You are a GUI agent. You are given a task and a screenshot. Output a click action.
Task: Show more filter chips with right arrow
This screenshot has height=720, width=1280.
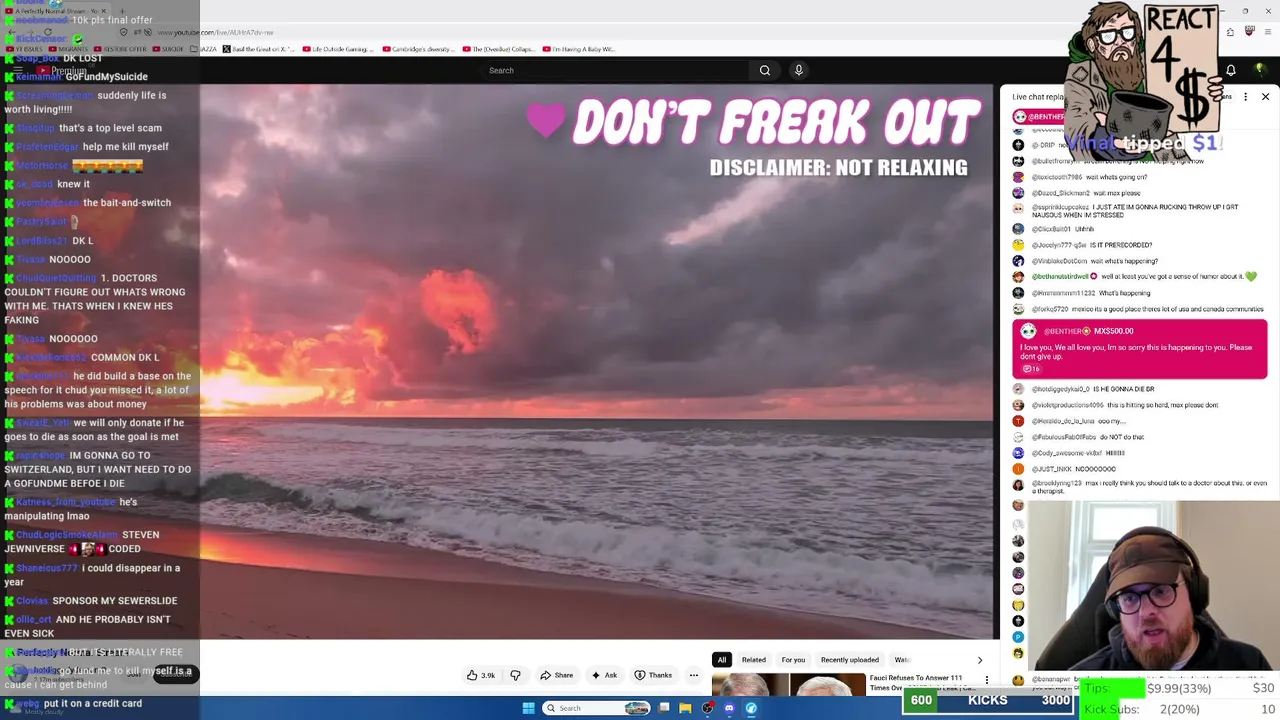pyautogui.click(x=979, y=660)
